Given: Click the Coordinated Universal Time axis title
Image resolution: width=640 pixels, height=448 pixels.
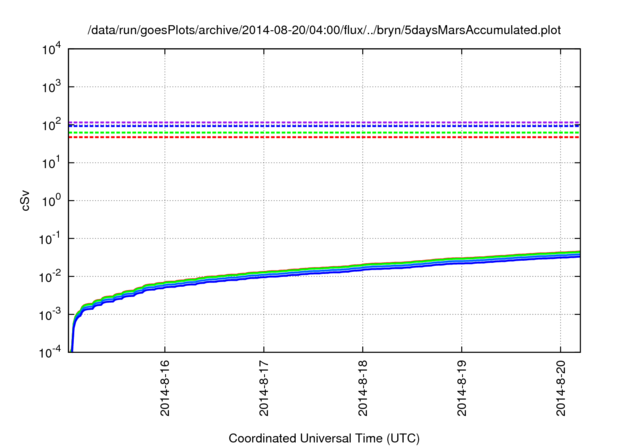Looking at the screenshot, I should click(324, 439).
